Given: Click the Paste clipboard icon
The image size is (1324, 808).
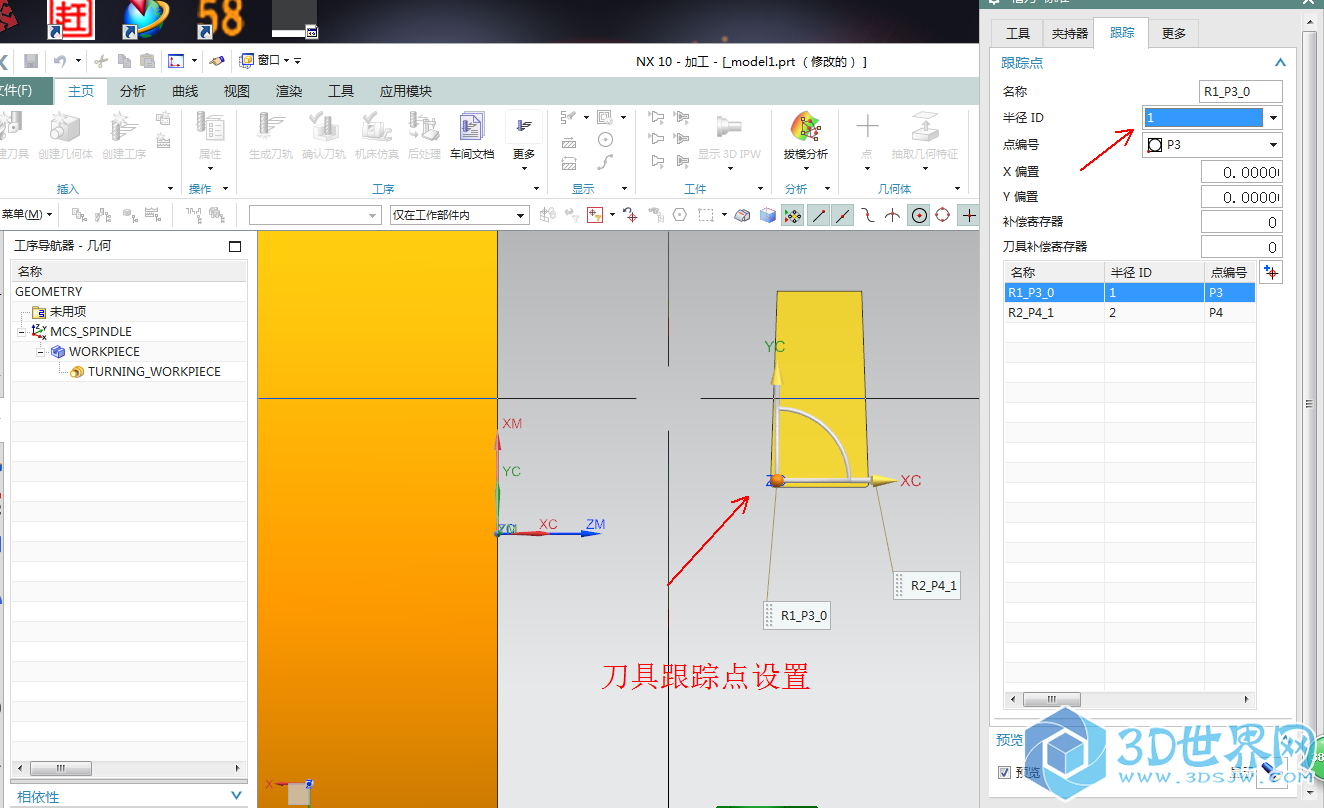Looking at the screenshot, I should [x=147, y=61].
